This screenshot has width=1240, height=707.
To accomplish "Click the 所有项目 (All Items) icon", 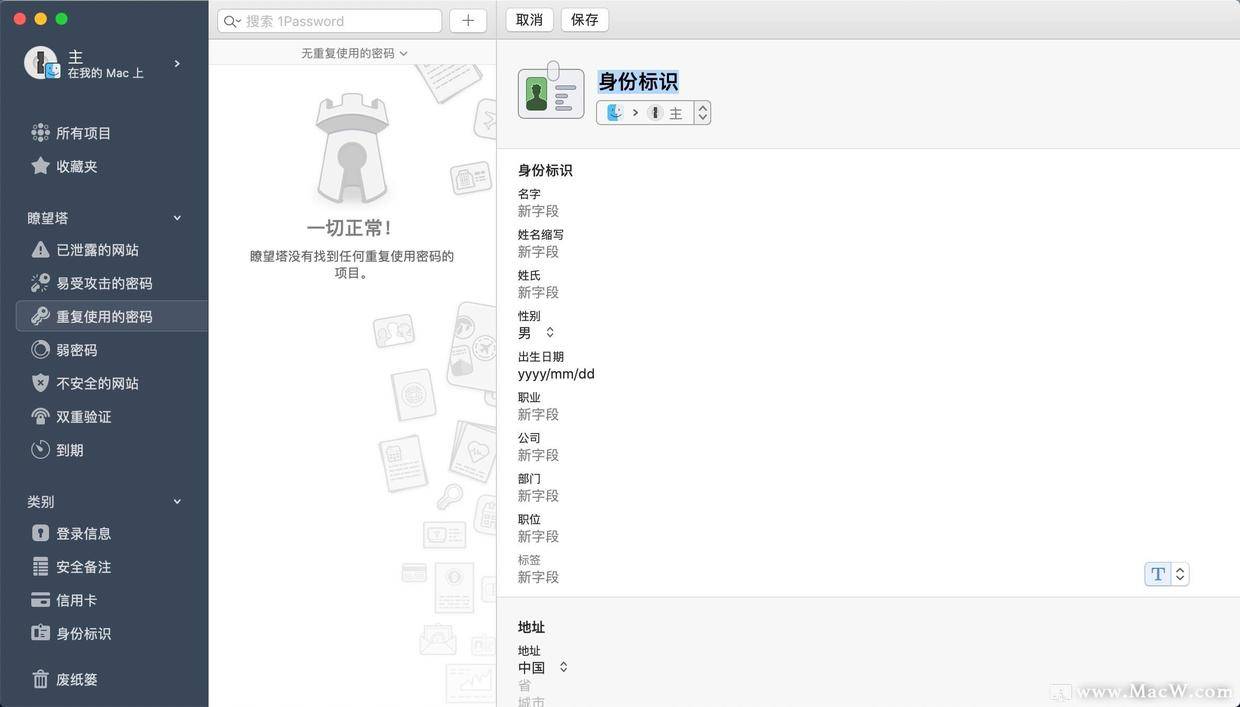I will (40, 133).
